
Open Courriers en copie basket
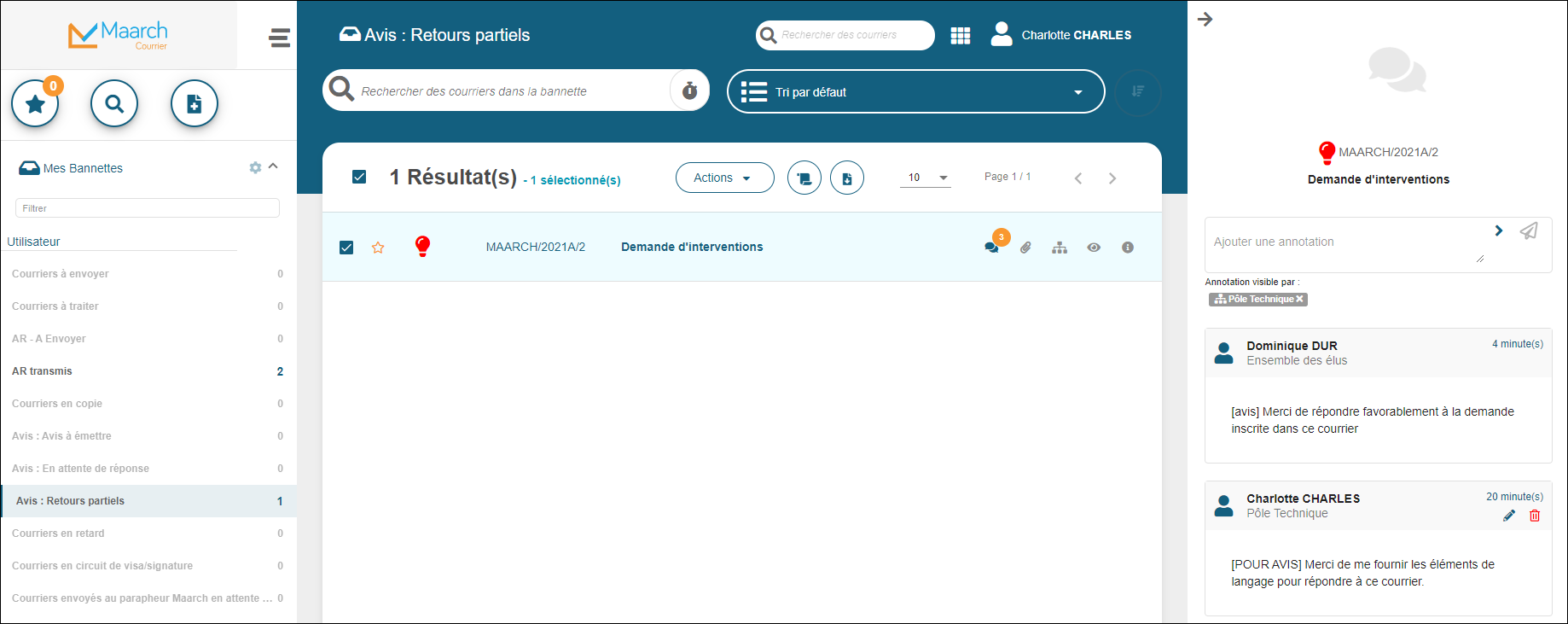coord(148,404)
